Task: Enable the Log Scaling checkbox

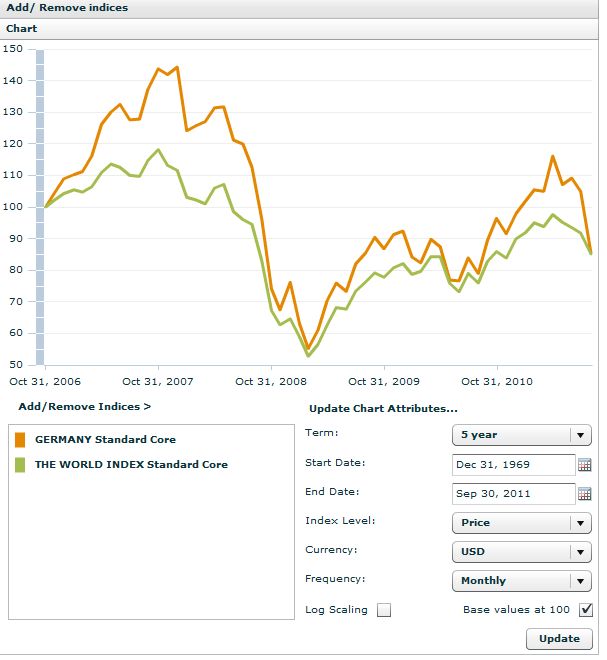Action: point(383,610)
